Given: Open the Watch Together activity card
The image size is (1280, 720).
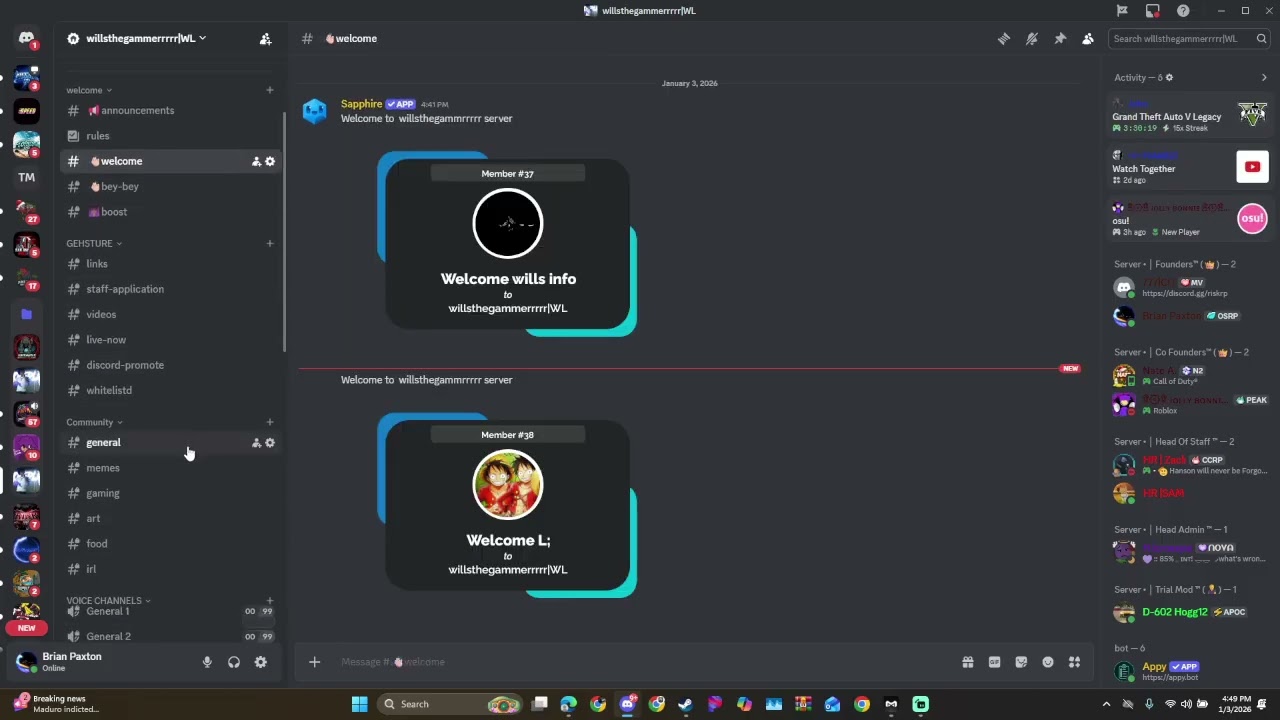Looking at the screenshot, I should click(1189, 167).
